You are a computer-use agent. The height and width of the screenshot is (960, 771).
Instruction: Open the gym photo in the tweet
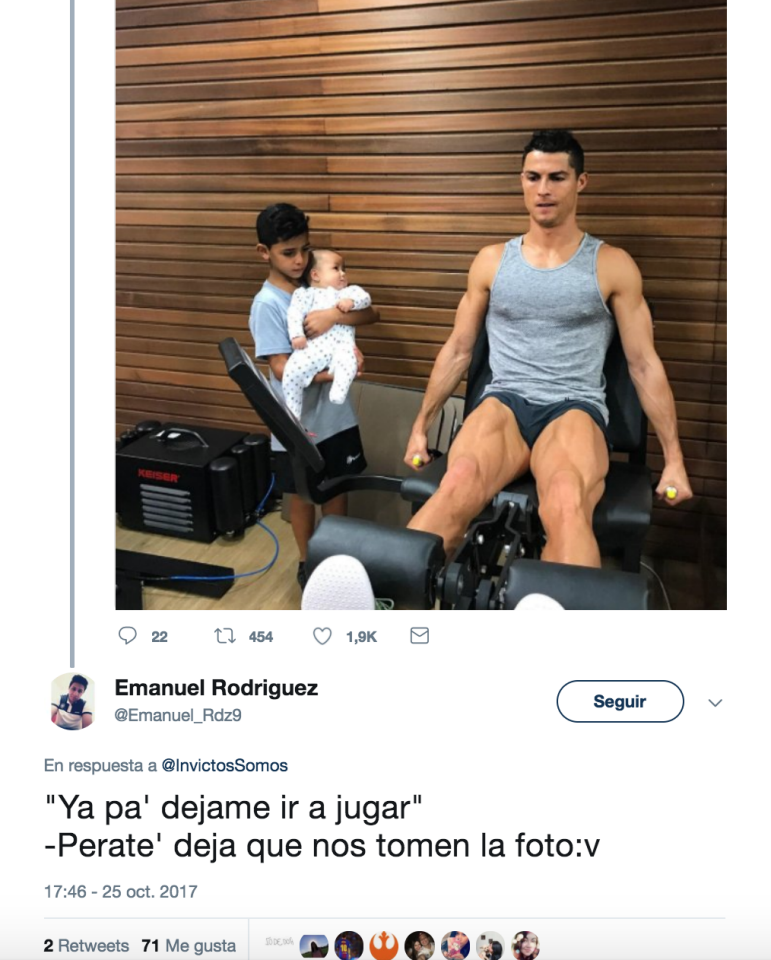point(421,305)
